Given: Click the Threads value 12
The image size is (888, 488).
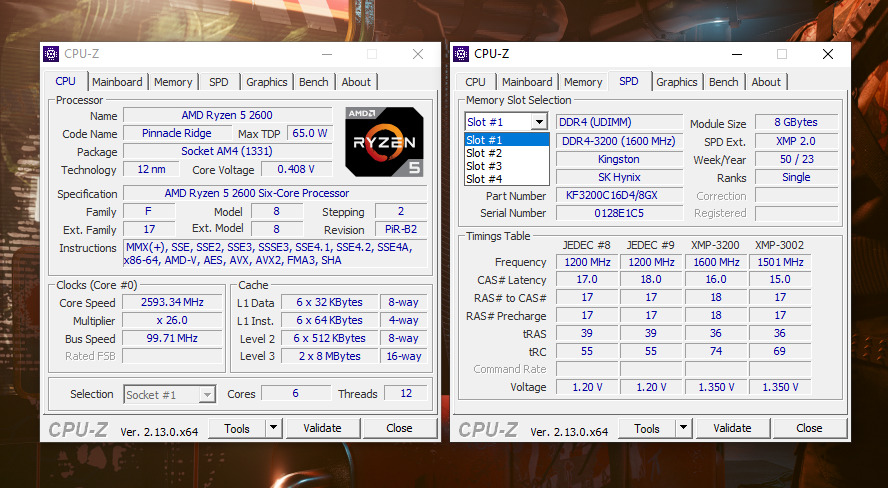Looking at the screenshot, I should pos(406,393).
